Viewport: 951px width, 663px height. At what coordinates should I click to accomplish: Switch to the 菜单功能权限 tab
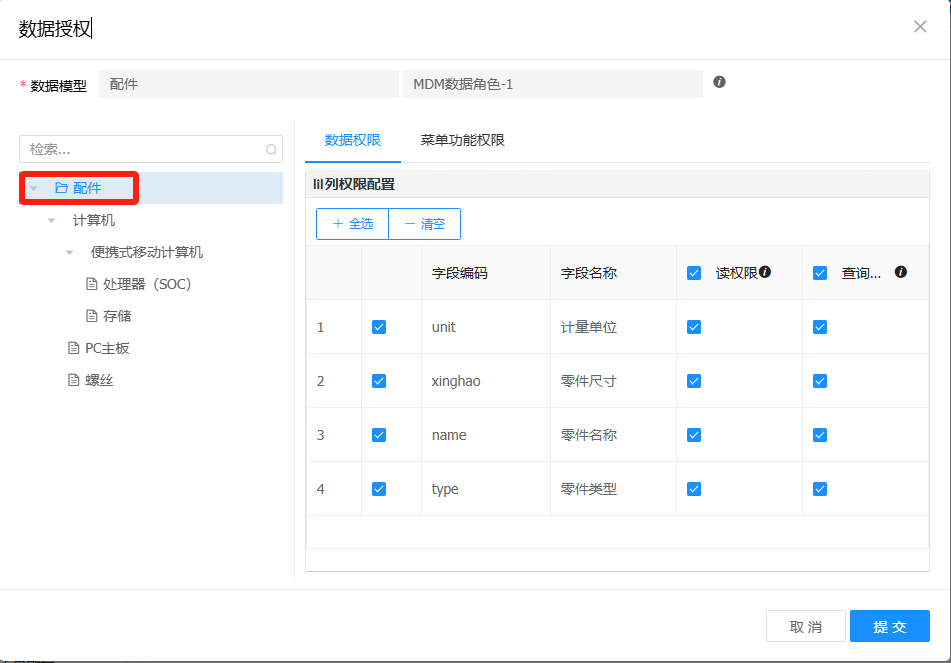pyautogui.click(x=462, y=141)
